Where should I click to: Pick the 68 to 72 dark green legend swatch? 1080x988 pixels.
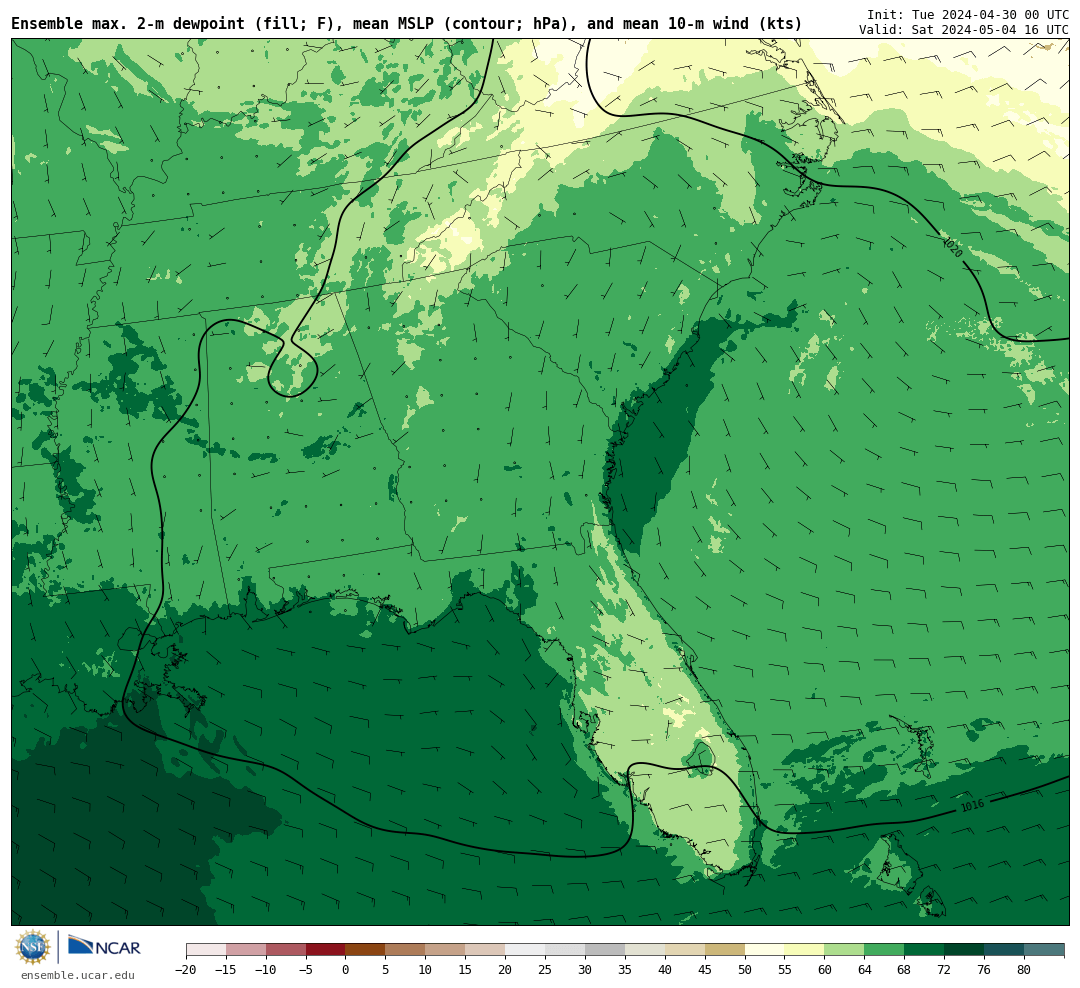pos(925,950)
